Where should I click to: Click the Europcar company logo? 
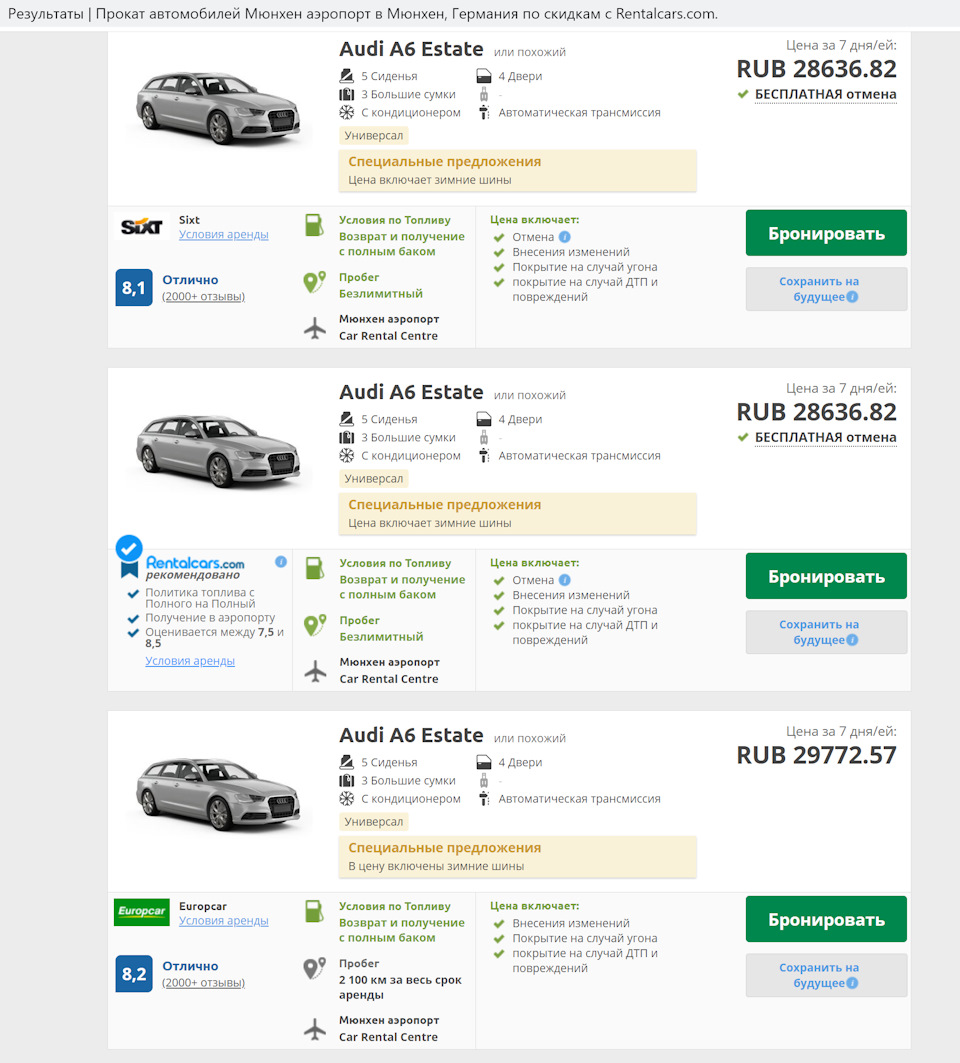[x=141, y=913]
